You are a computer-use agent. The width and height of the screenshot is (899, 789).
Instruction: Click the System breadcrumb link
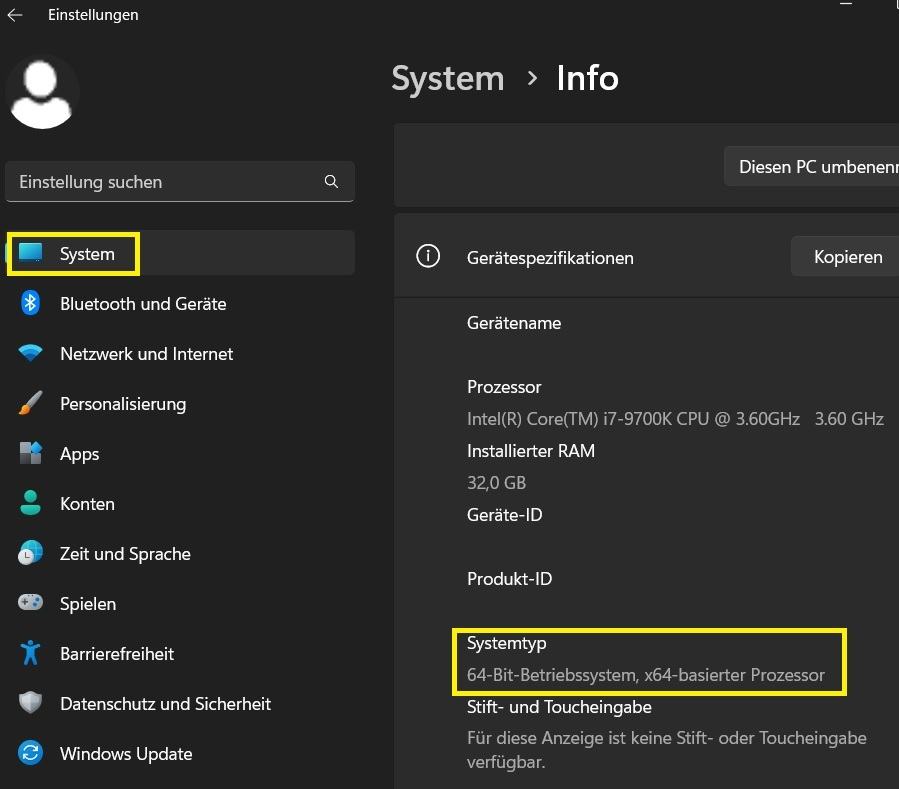(x=448, y=79)
